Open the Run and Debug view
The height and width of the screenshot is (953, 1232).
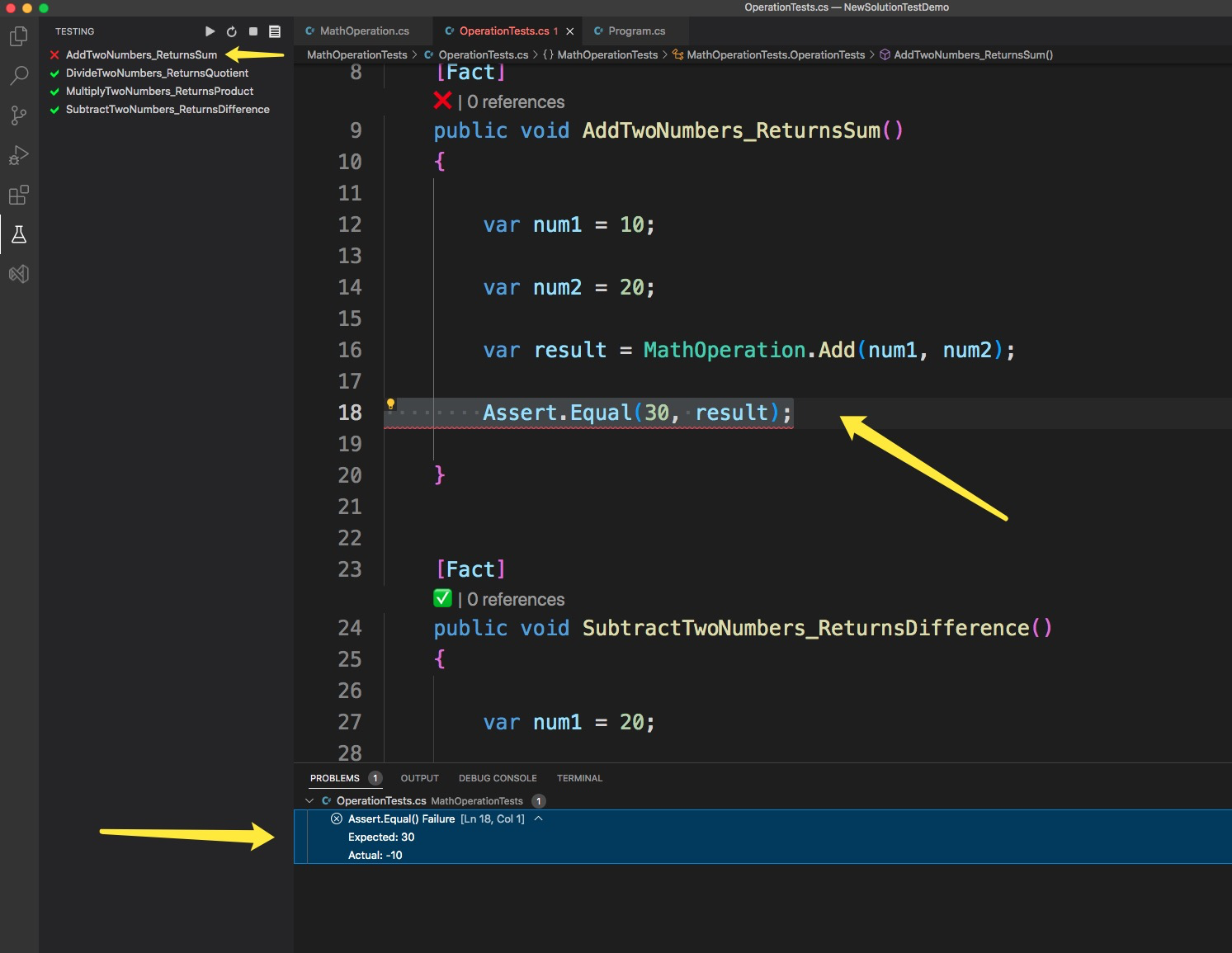(x=18, y=155)
